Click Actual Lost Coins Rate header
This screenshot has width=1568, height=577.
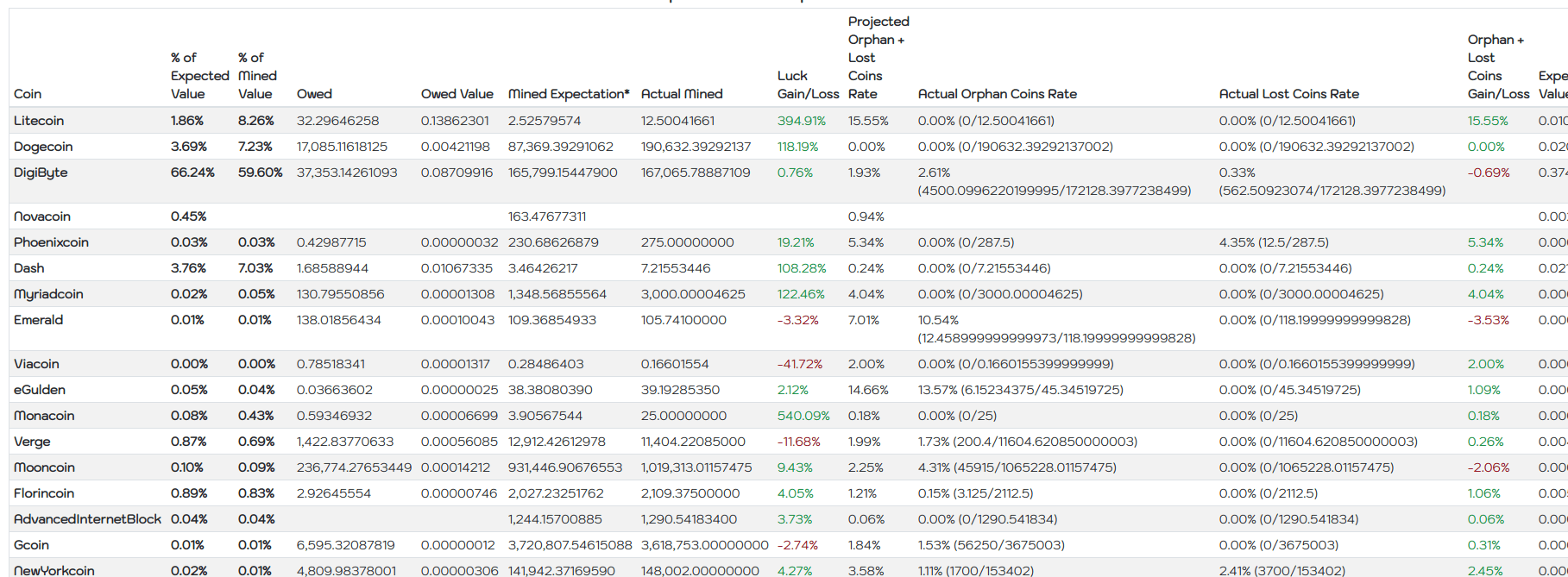1288,94
